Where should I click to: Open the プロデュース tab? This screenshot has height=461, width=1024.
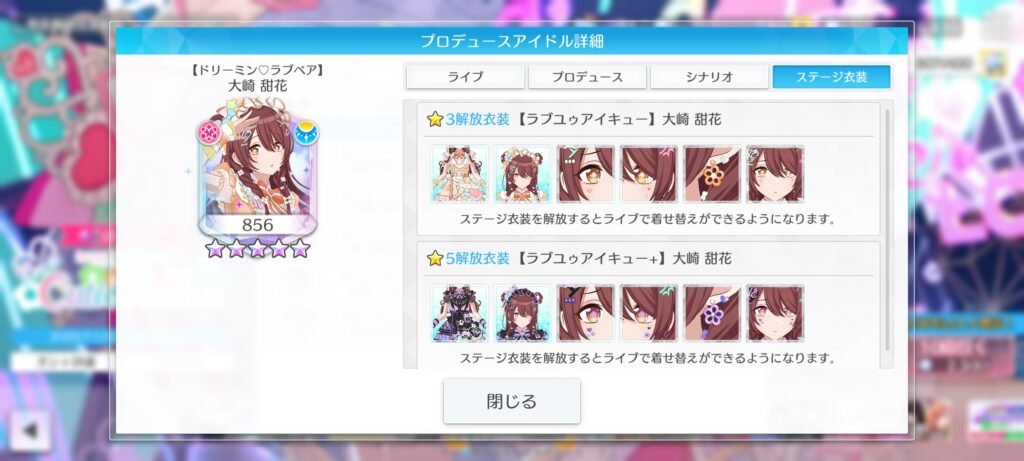(x=587, y=77)
